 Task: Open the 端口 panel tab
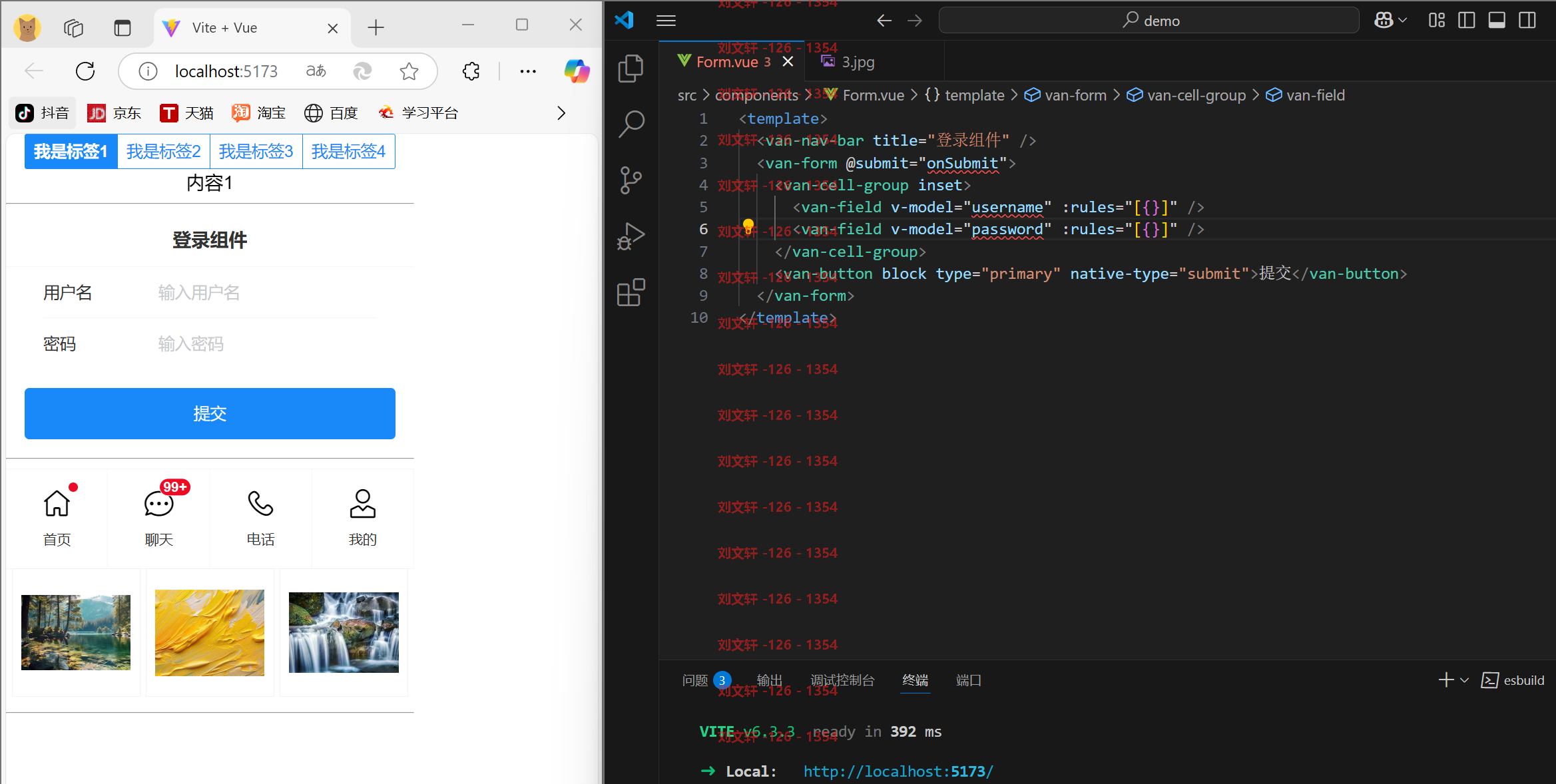(x=968, y=680)
